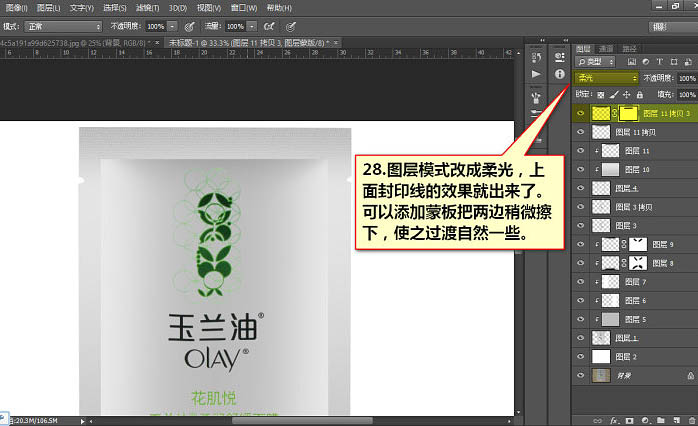Close the 未标题-1 document tab
698x426 pixels.
tap(336, 43)
